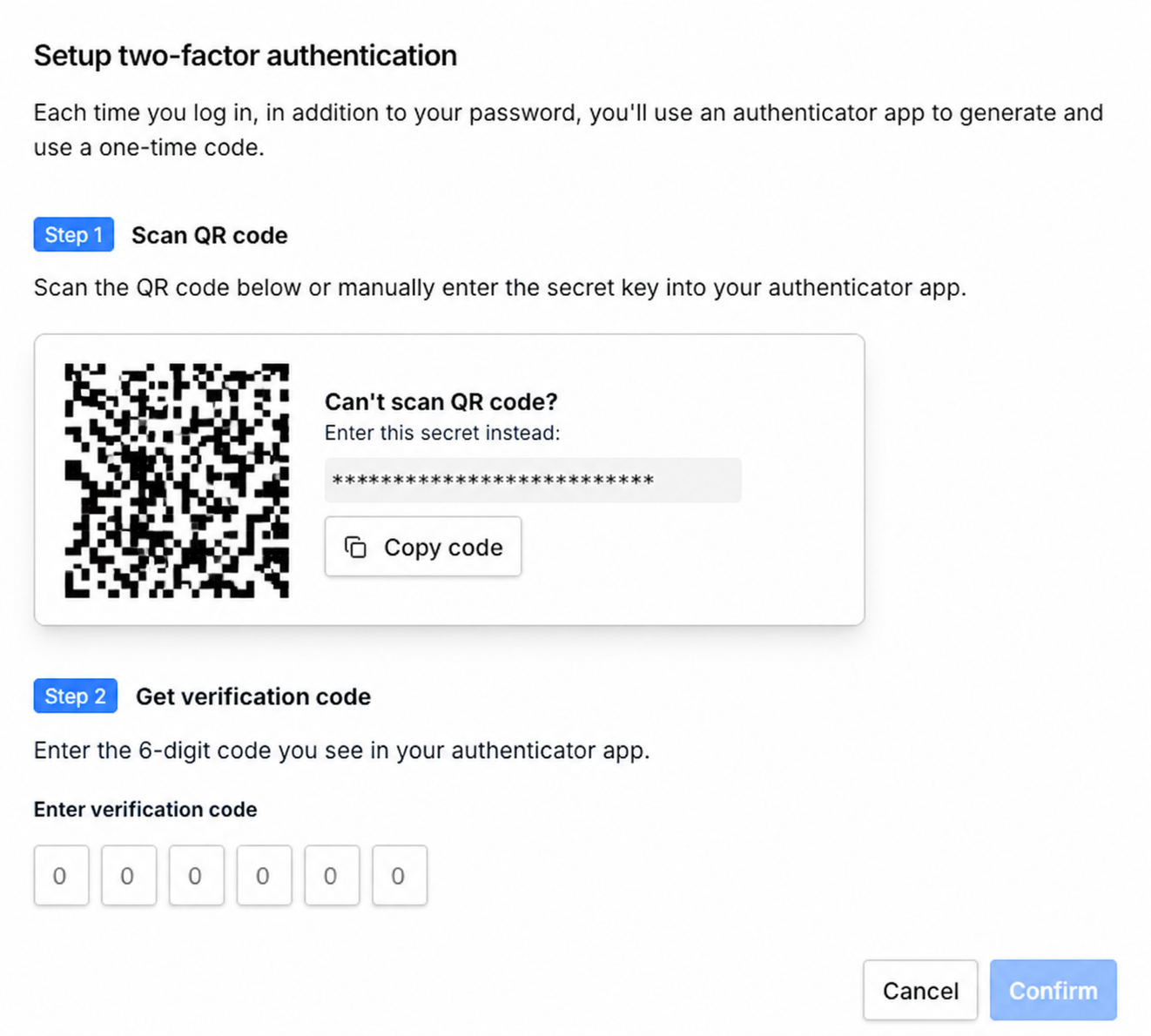Select the masked secret key field
The width and height of the screenshot is (1151, 1036).
coord(533,481)
